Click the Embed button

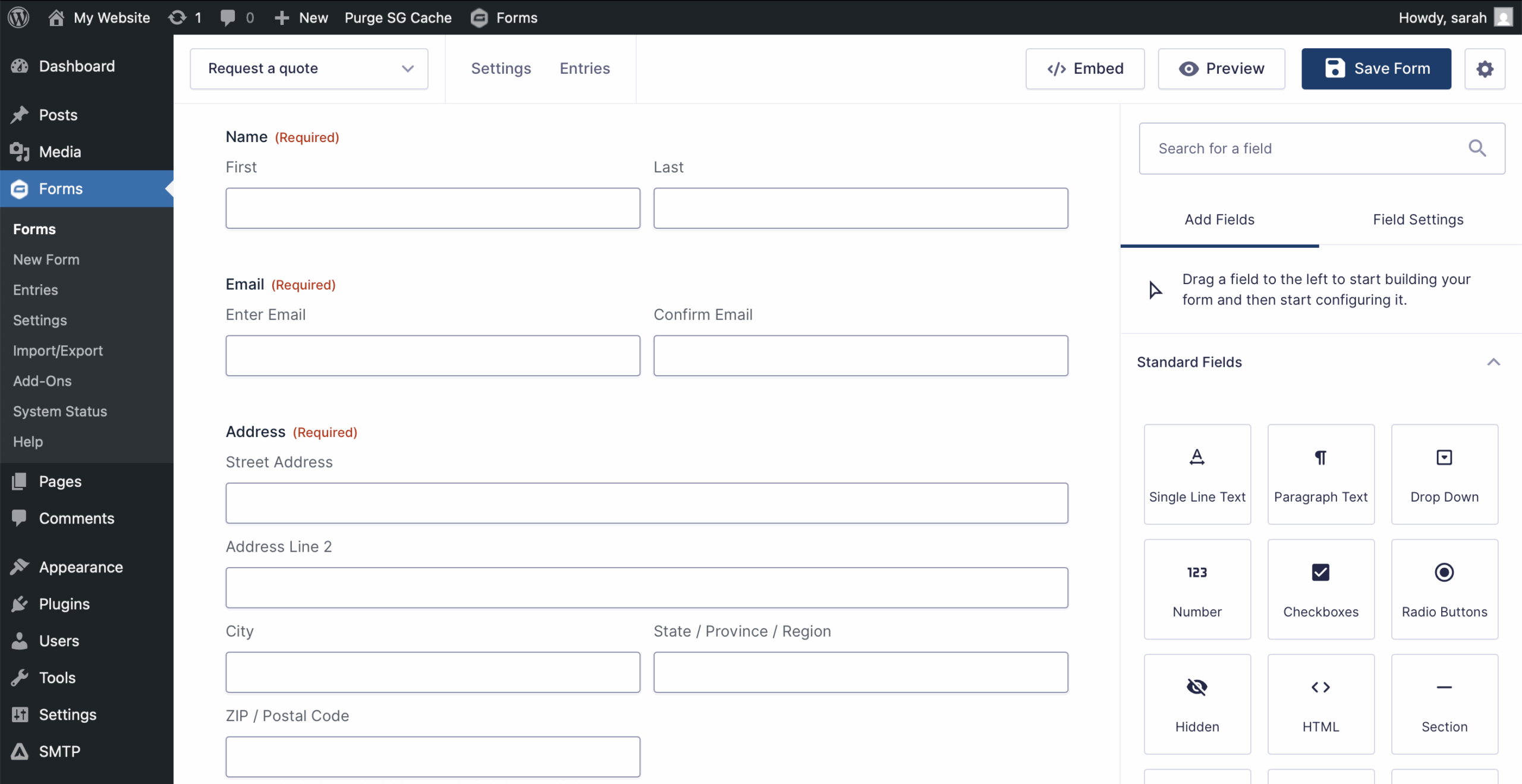point(1085,69)
